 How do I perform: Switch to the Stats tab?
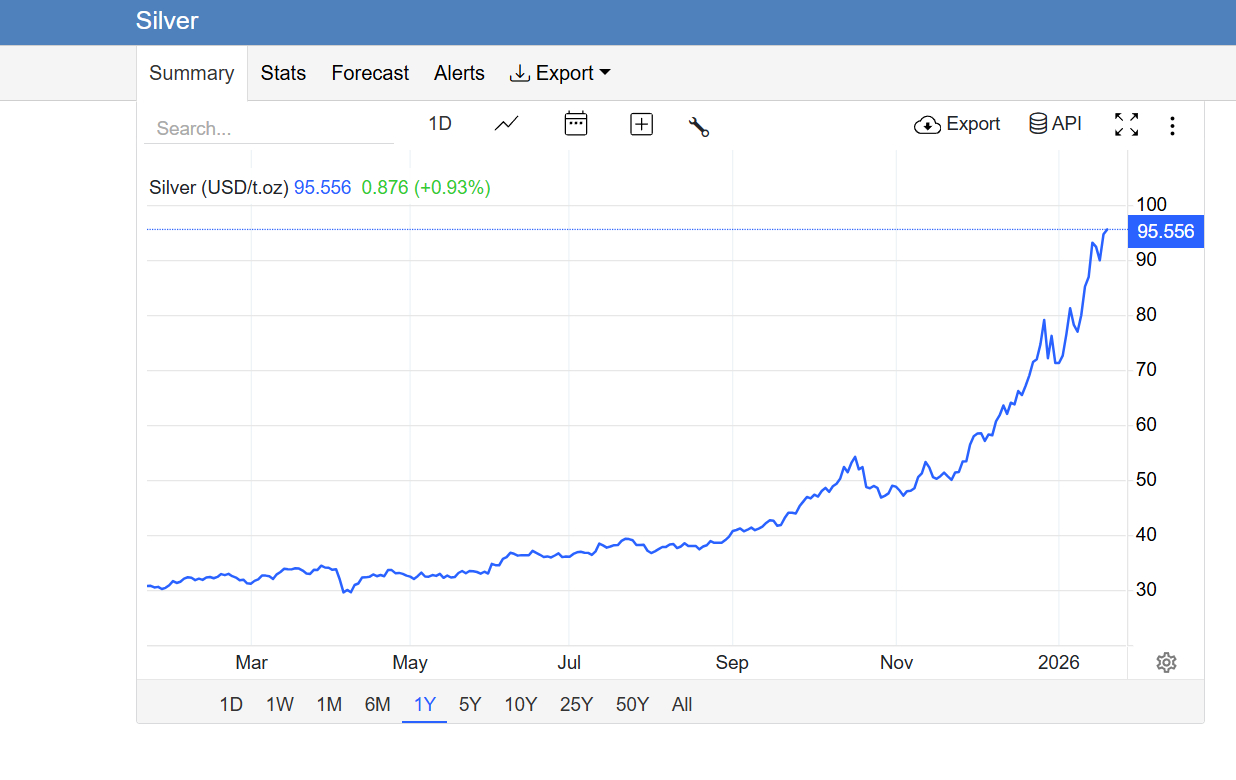click(x=283, y=73)
